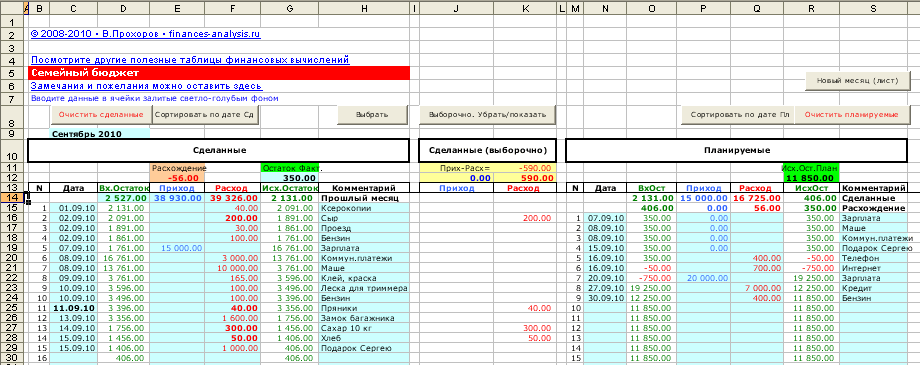Select the 16 725.00 planned expense total
This screenshot has height=365, width=920.
coord(756,198)
